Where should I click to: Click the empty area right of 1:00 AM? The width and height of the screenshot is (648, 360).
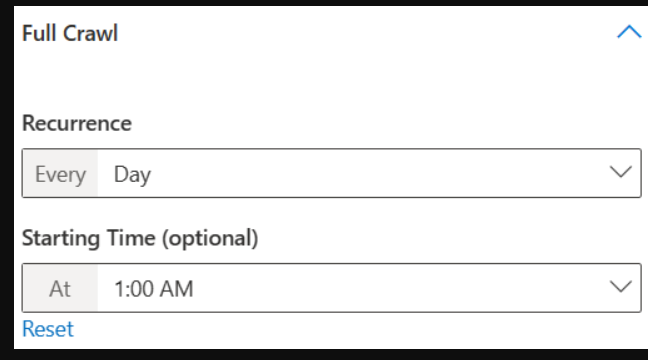point(401,288)
